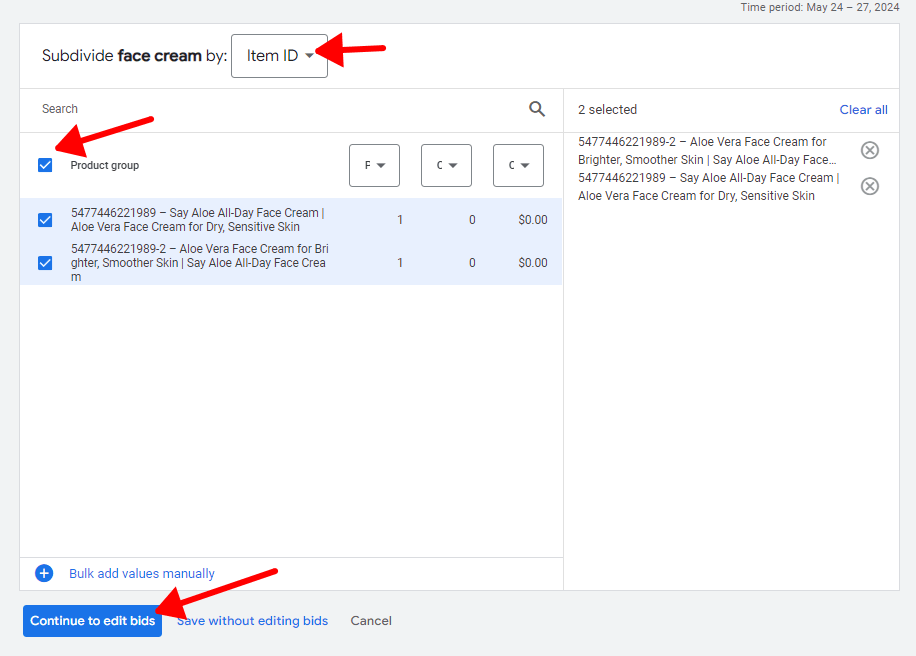Uncheck the 5477446221989-2 Aloe Vera row checkbox
Screen dimensions: 916x656
[45, 263]
